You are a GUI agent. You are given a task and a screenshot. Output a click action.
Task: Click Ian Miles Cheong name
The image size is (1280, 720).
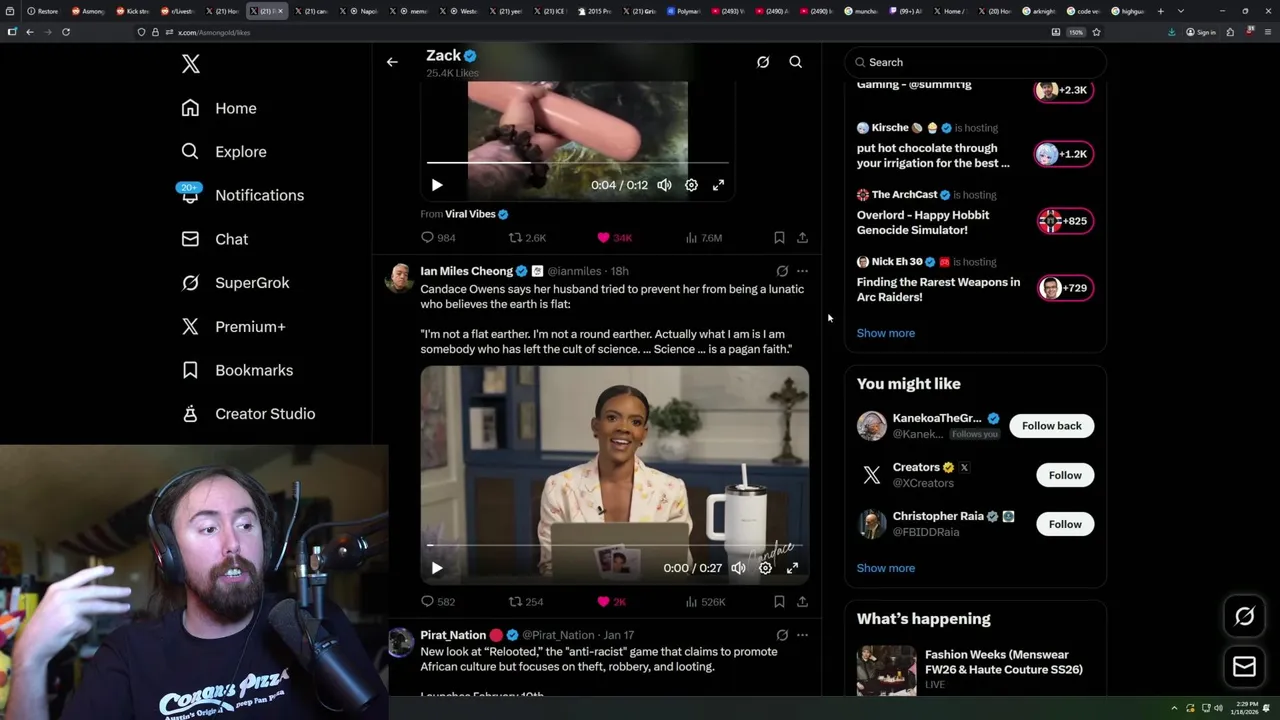coord(466,271)
